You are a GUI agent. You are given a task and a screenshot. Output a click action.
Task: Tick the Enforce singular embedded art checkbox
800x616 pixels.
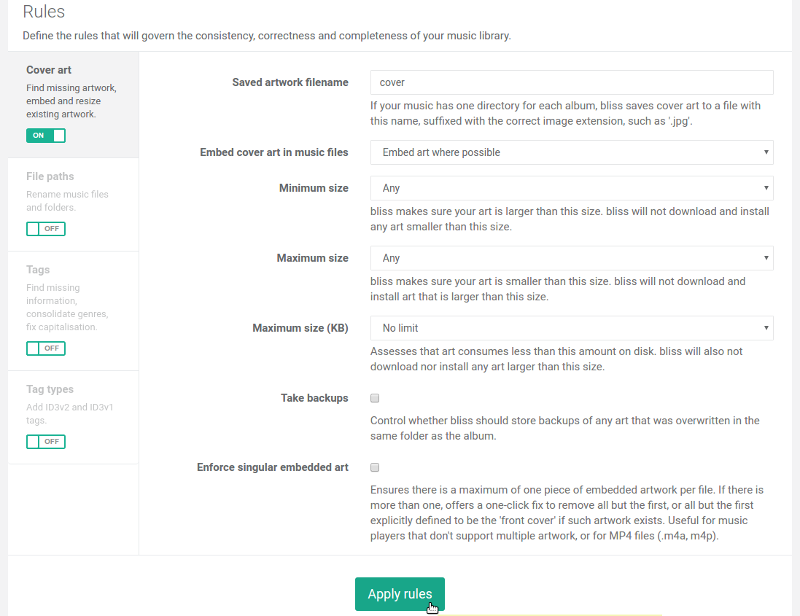(374, 467)
